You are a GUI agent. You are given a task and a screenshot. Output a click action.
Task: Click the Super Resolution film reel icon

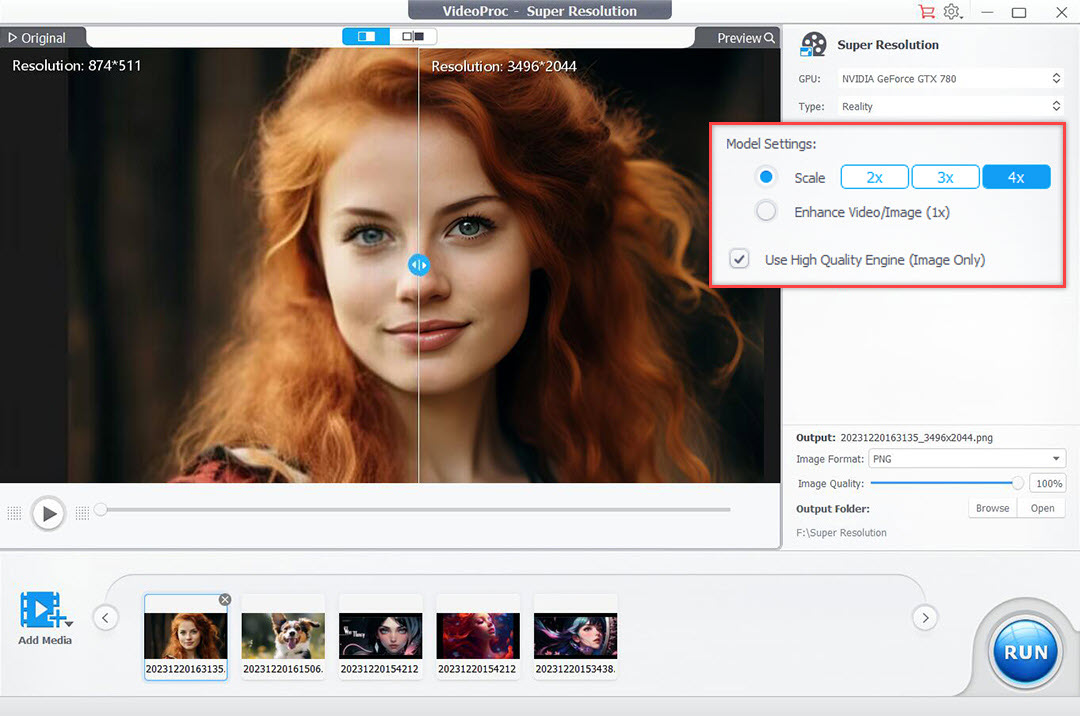(x=813, y=44)
